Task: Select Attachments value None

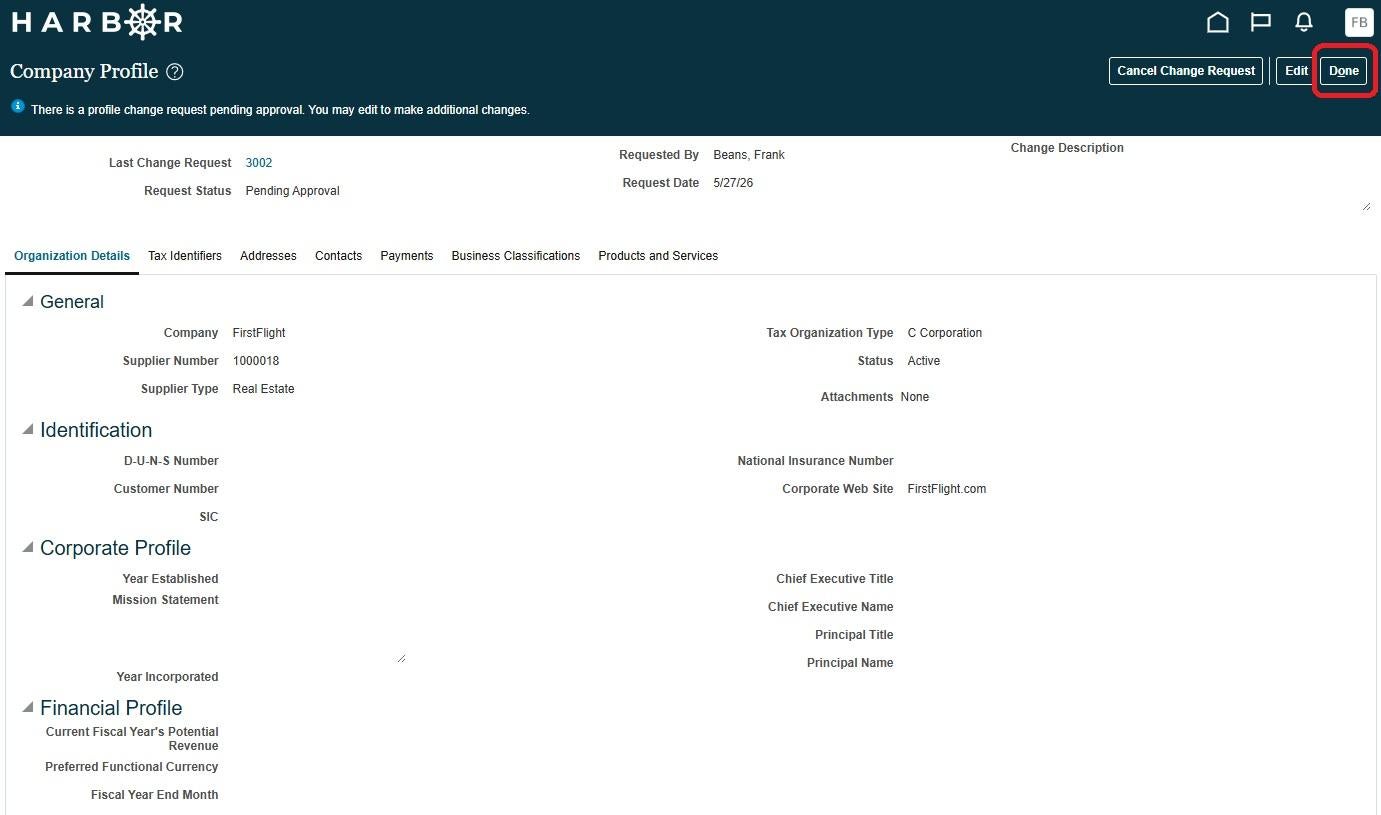Action: [915, 397]
